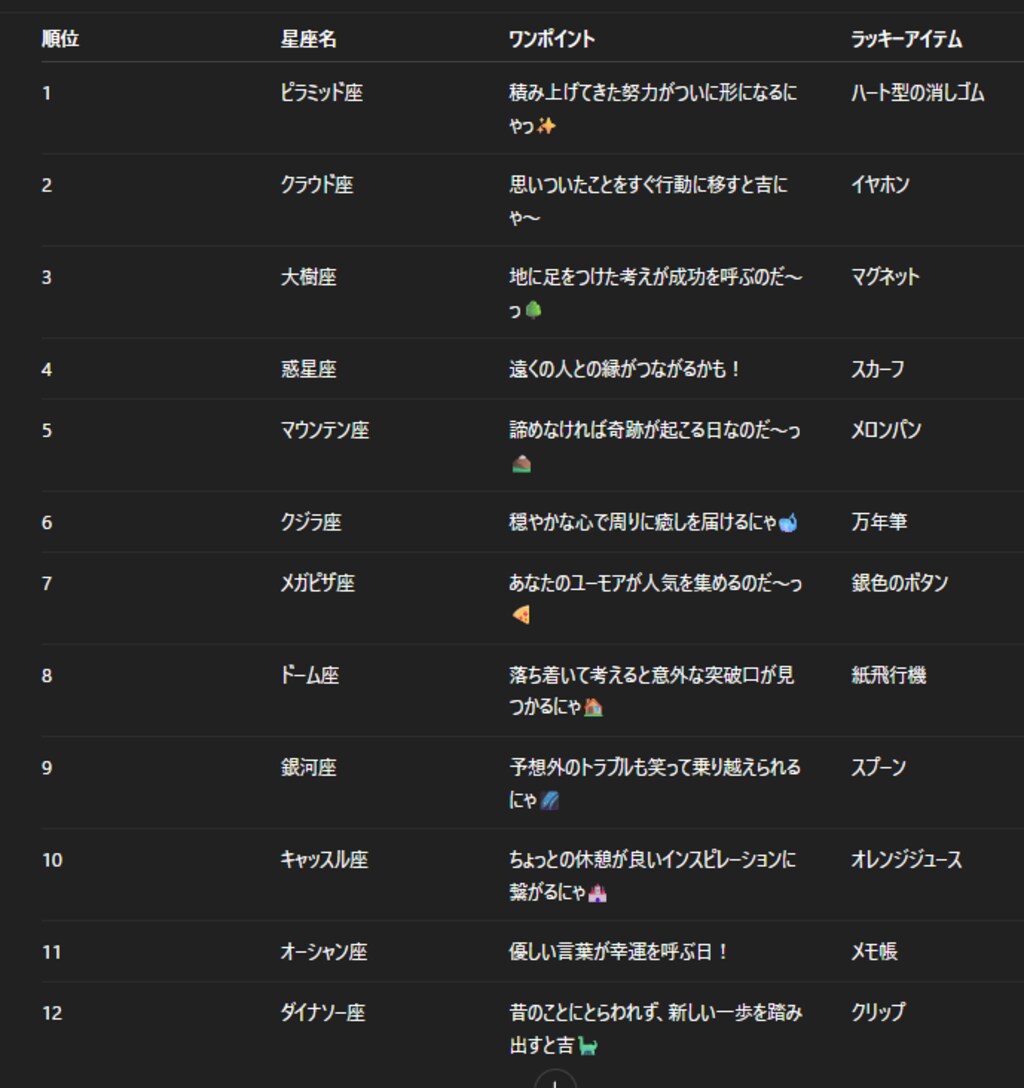Click the tree emoji in the 大樹座 row
This screenshot has width=1024, height=1088.
coord(533,310)
